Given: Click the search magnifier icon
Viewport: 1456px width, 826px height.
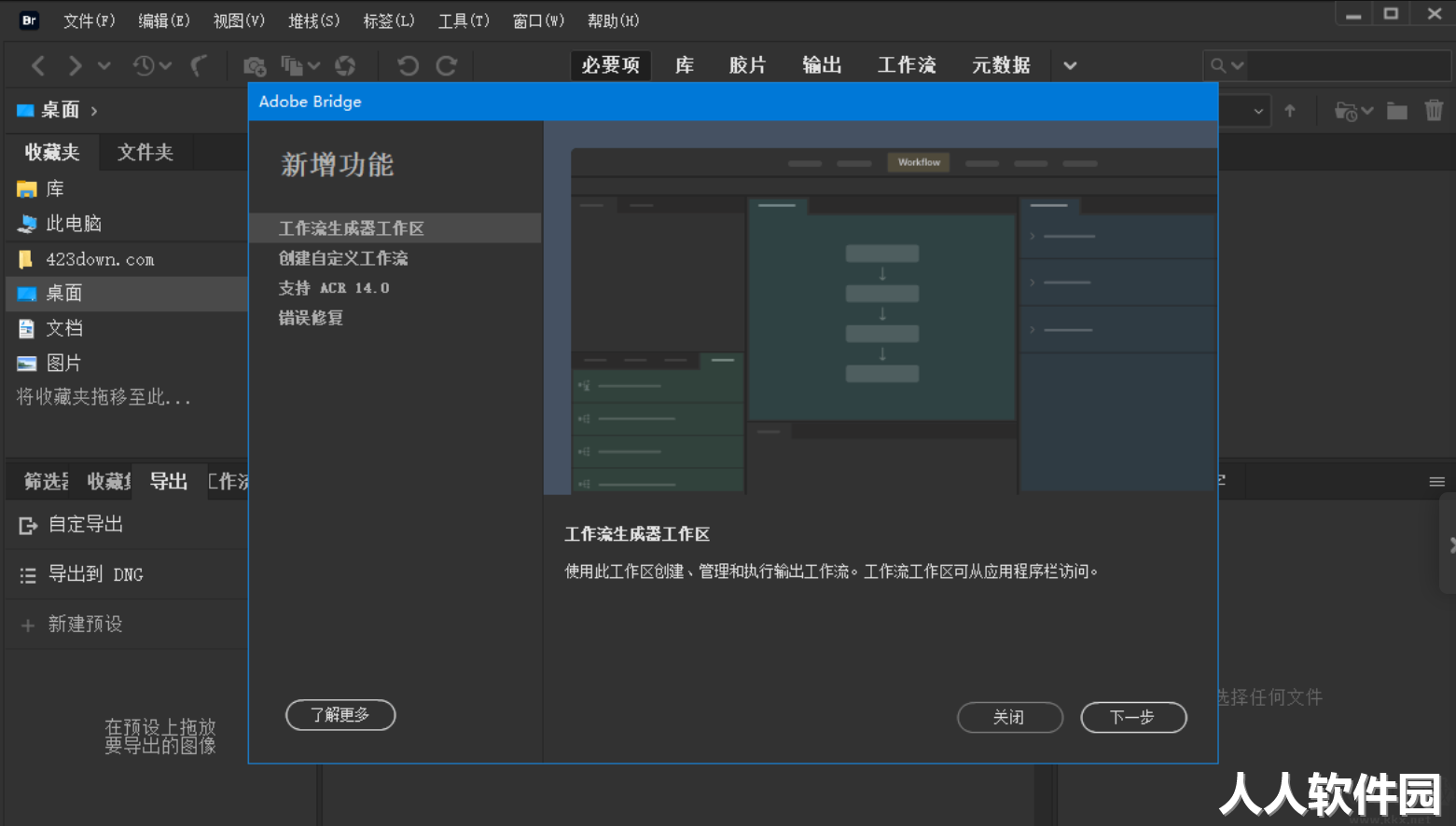Looking at the screenshot, I should (1217, 65).
